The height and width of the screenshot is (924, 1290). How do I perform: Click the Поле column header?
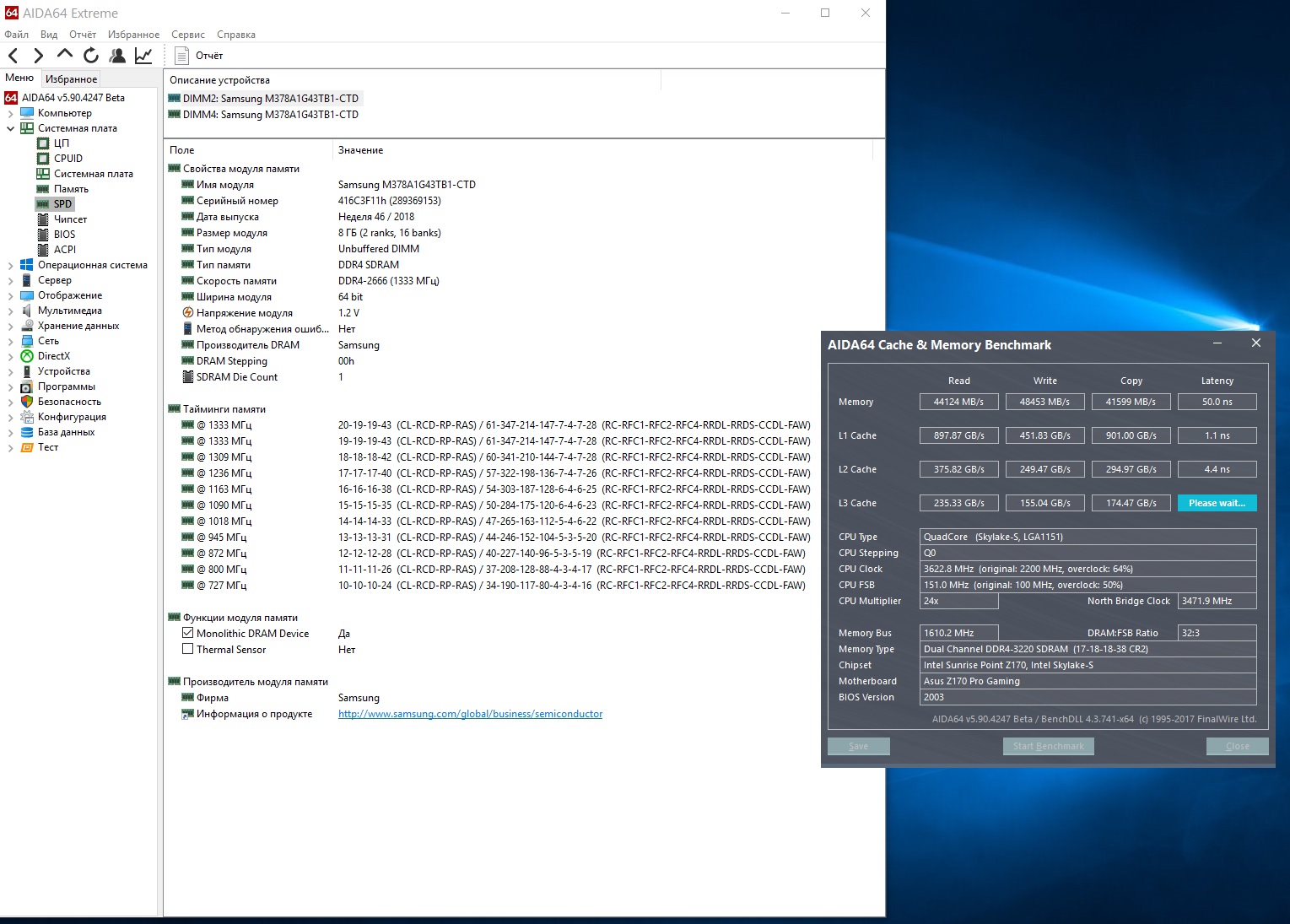pos(182,150)
